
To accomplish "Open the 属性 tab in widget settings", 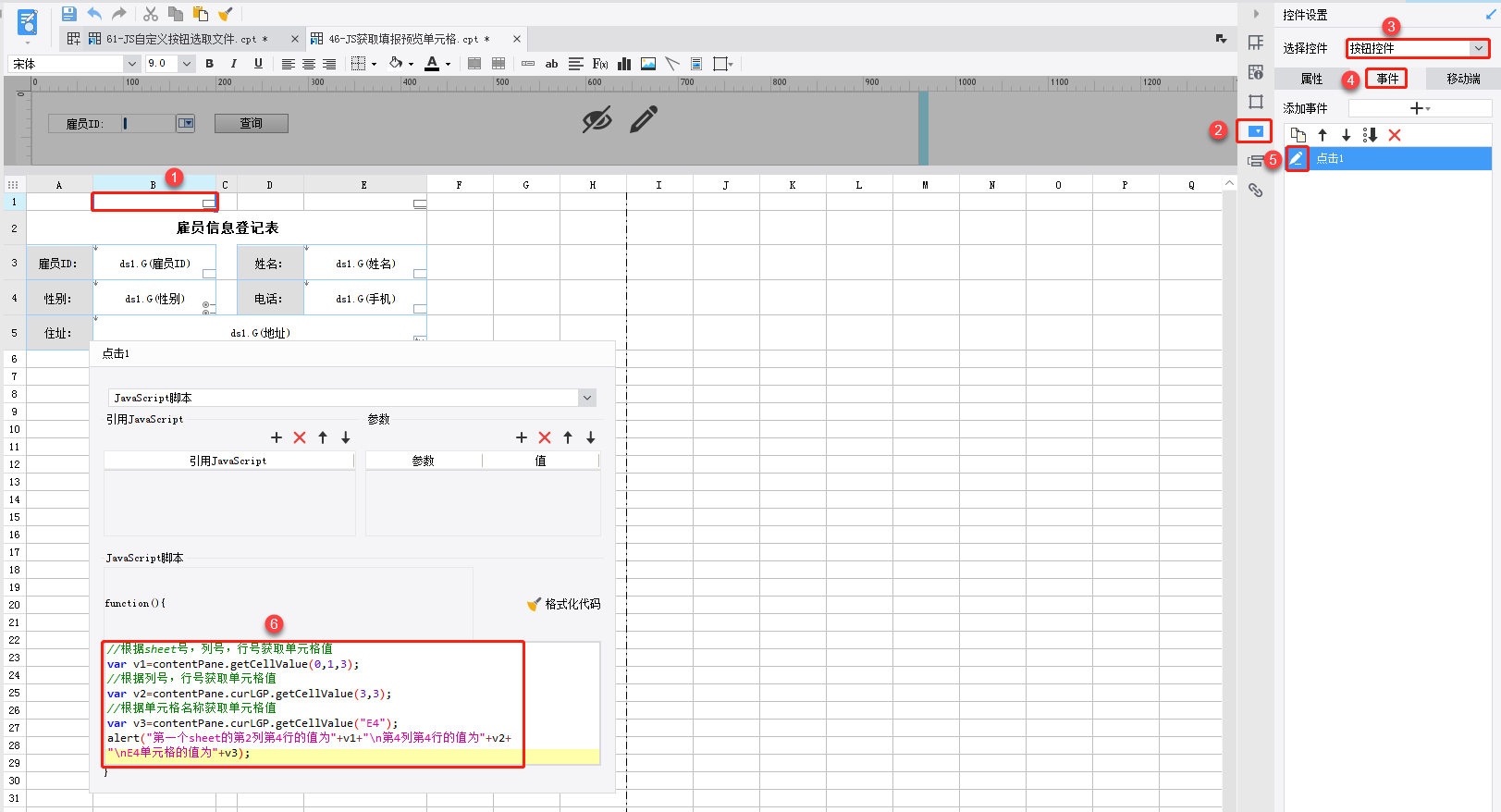I will (1311, 79).
